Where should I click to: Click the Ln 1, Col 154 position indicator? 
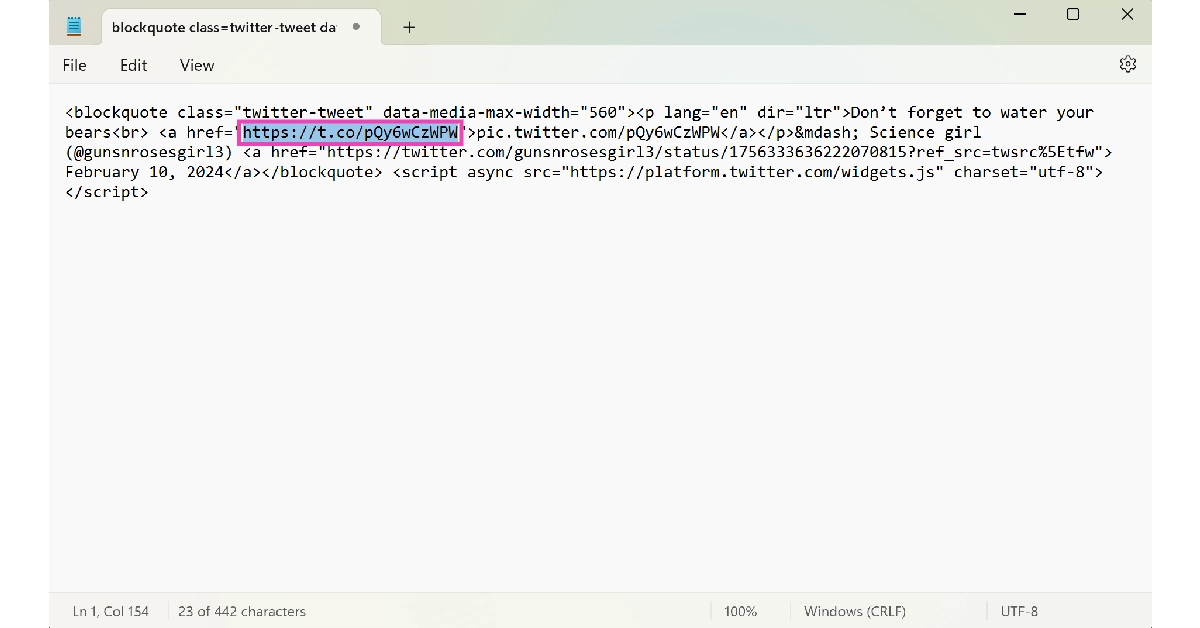click(x=110, y=611)
